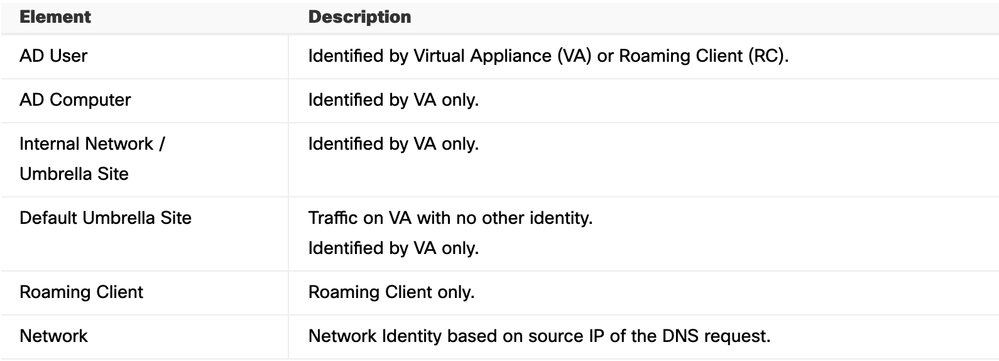Click Internal Network's 'Identified by VA only' description
The height and width of the screenshot is (361, 999).
coord(393,144)
